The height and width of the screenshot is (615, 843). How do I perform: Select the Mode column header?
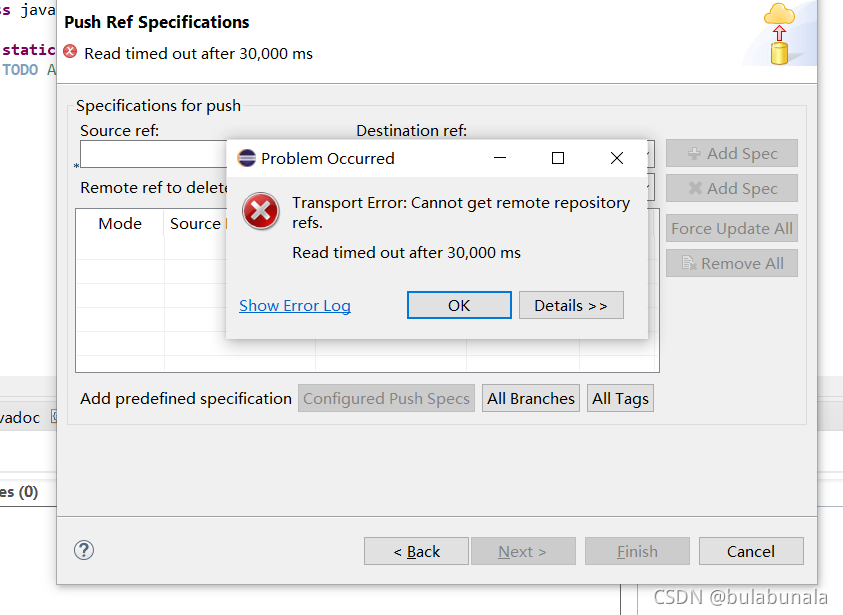pyautogui.click(x=120, y=223)
